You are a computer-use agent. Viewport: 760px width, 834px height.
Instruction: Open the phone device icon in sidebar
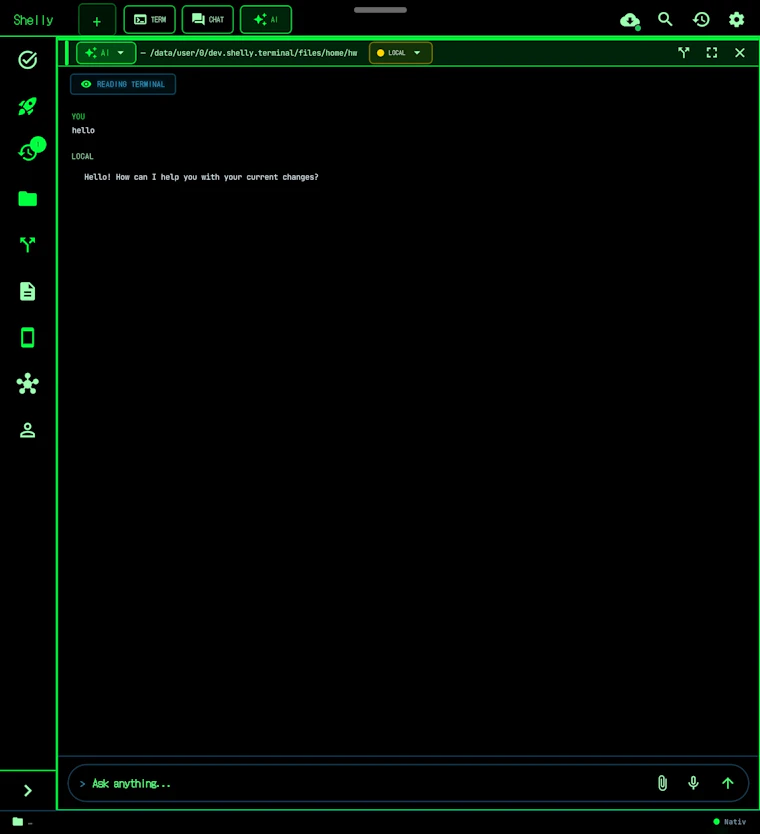(28, 338)
